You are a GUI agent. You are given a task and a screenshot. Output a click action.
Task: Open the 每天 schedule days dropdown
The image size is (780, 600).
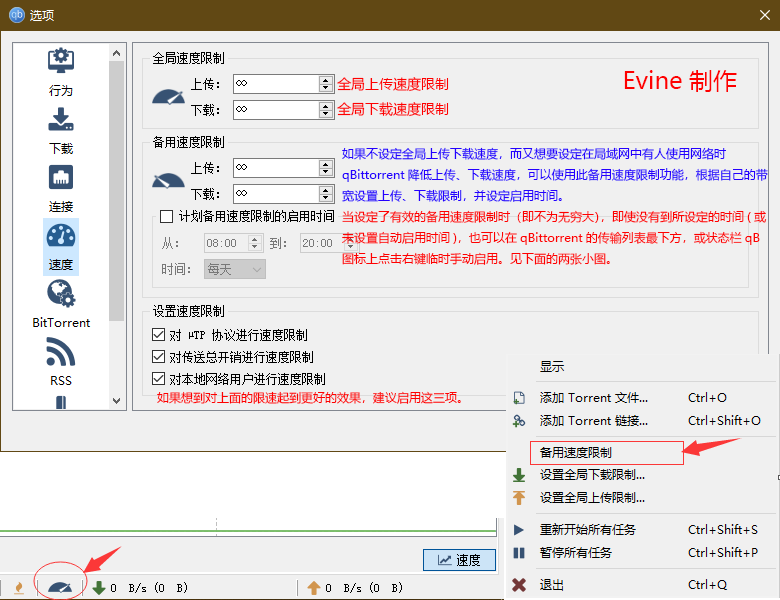pyautogui.click(x=234, y=269)
